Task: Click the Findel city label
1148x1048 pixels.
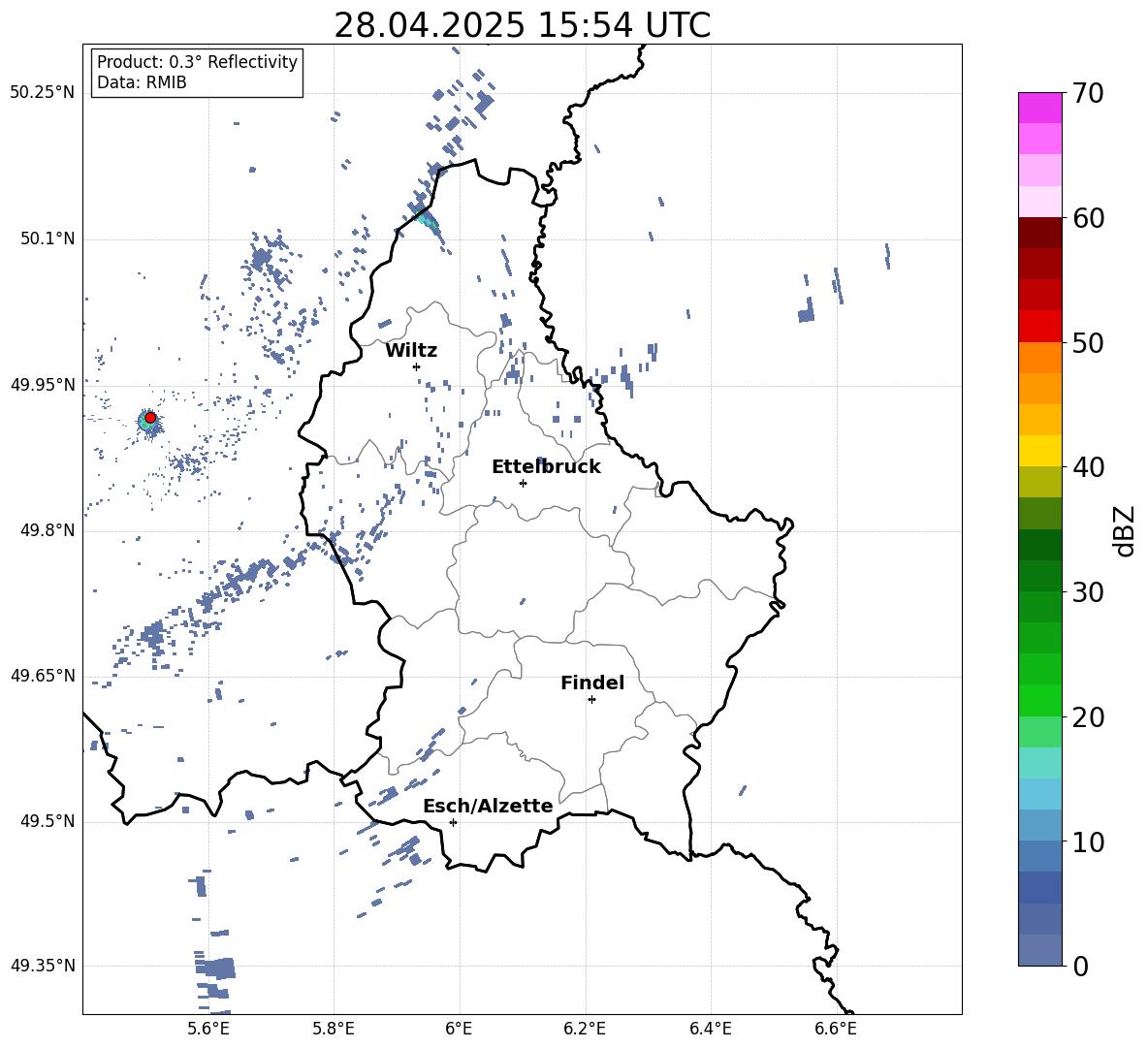Action: (x=592, y=683)
